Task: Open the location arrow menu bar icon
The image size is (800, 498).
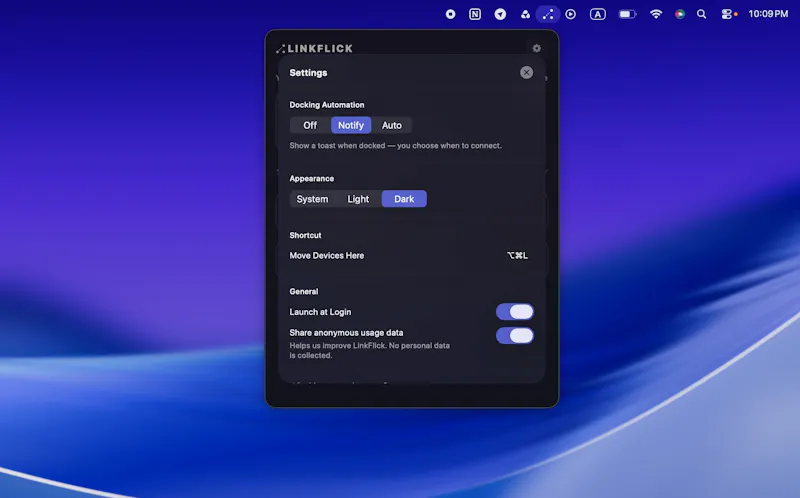Action: (x=500, y=14)
